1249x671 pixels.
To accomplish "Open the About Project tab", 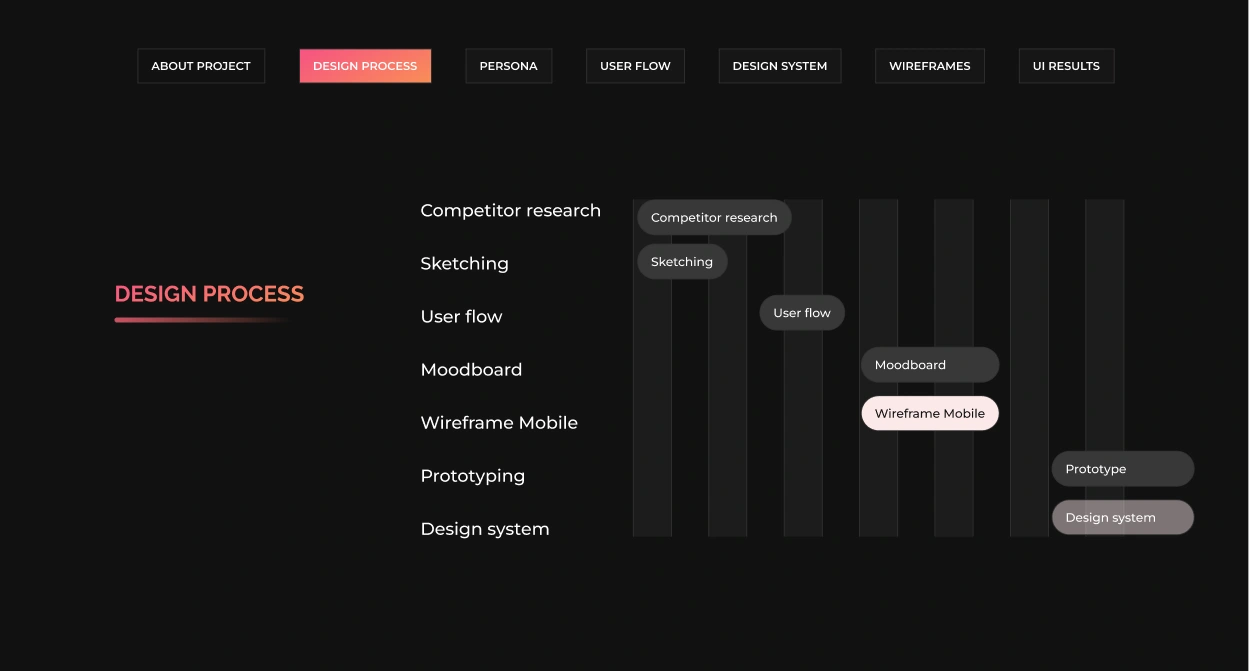I will coord(201,66).
